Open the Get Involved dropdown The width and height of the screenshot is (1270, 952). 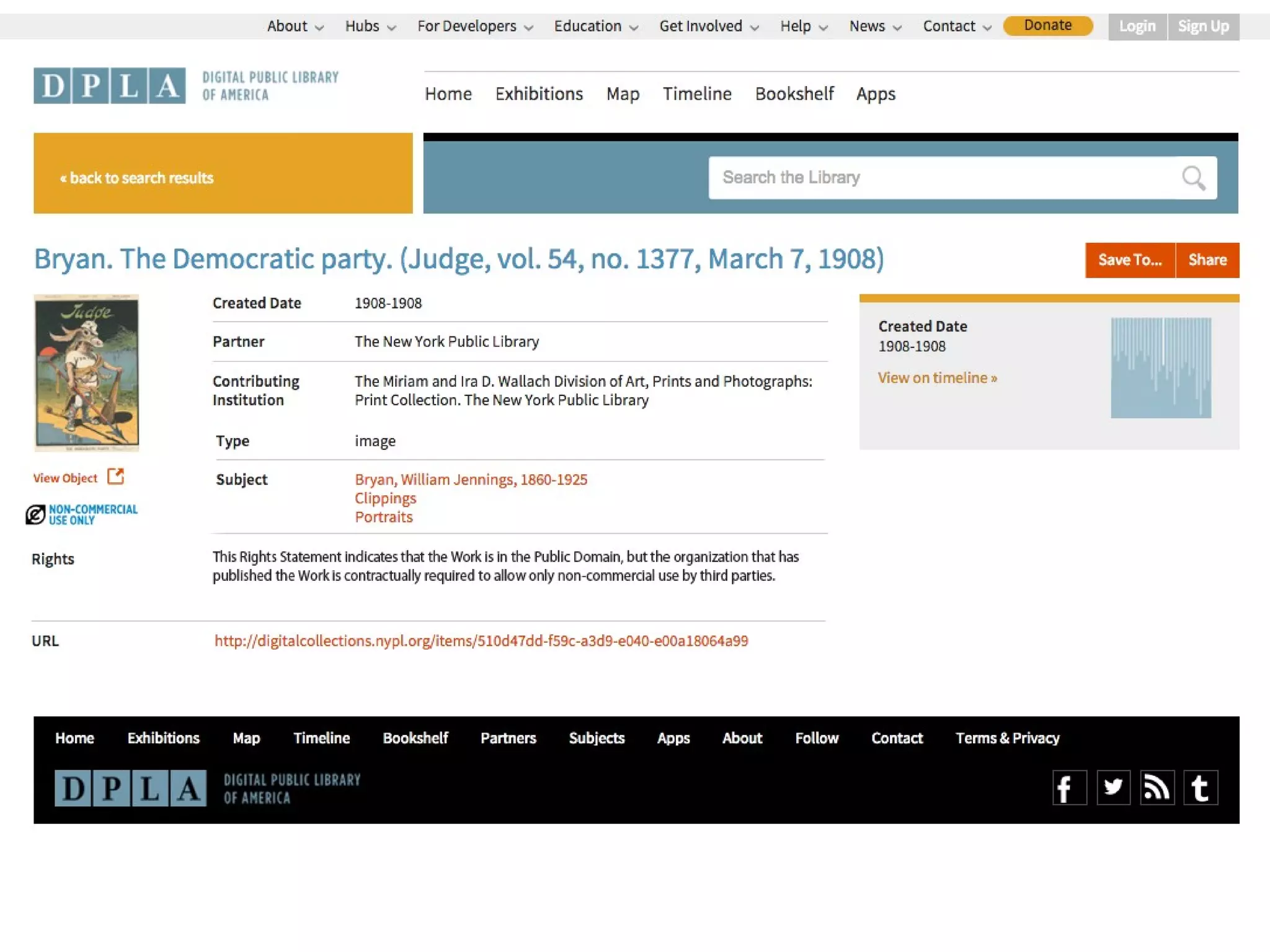pyautogui.click(x=709, y=27)
